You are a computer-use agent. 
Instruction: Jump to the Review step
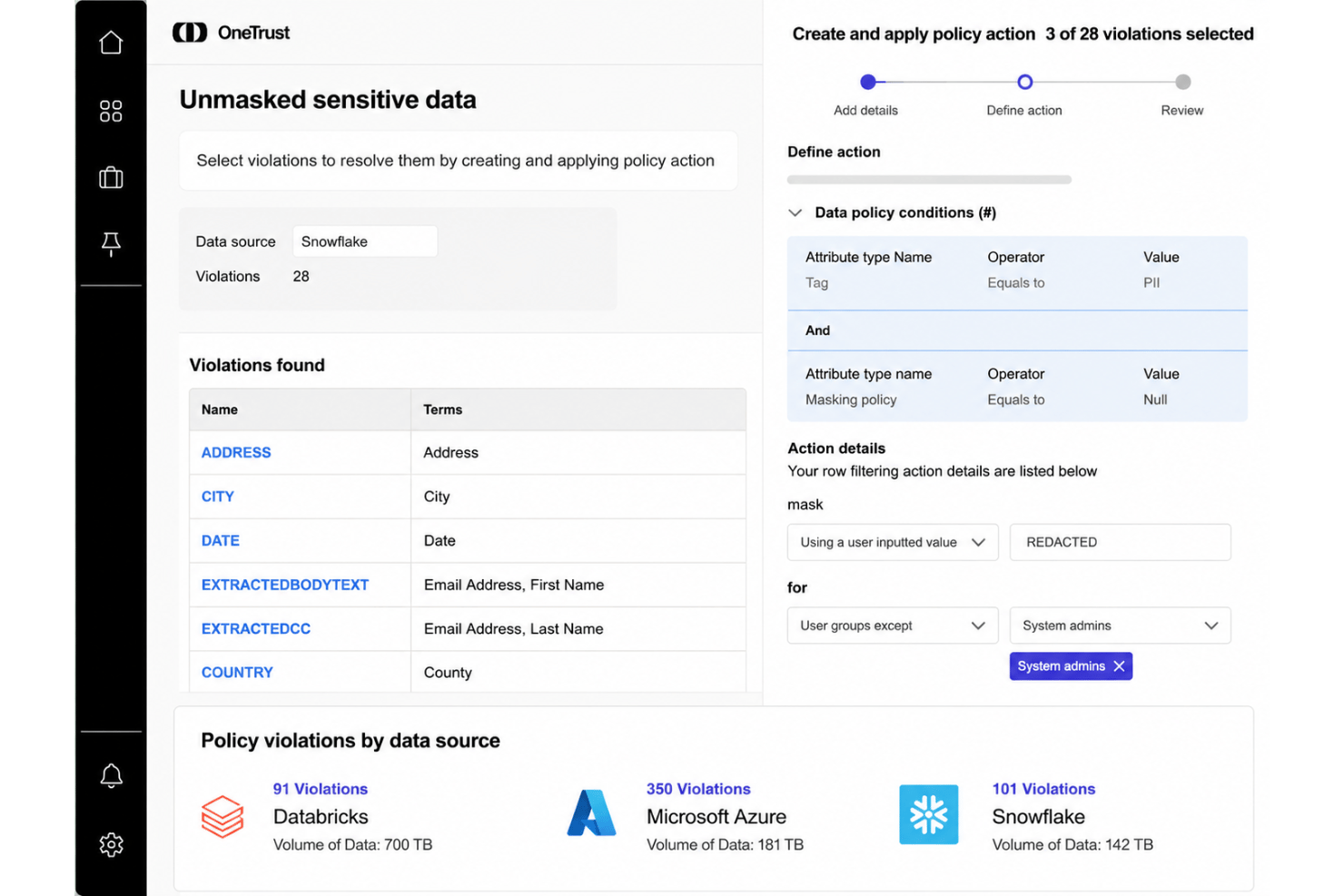pyautogui.click(x=1182, y=82)
